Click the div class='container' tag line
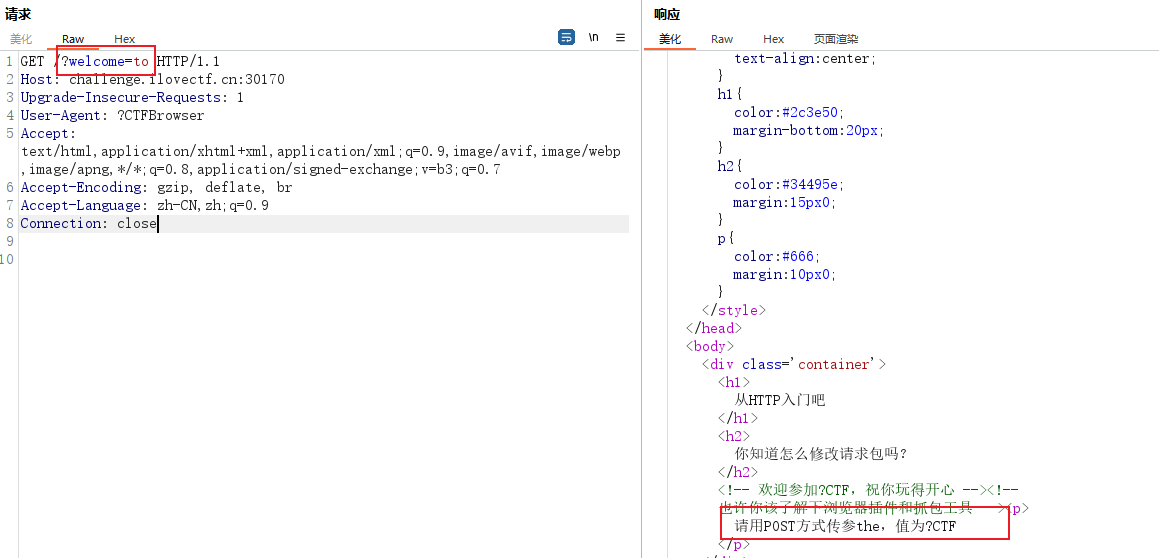The height and width of the screenshot is (558, 1159). (x=794, y=364)
